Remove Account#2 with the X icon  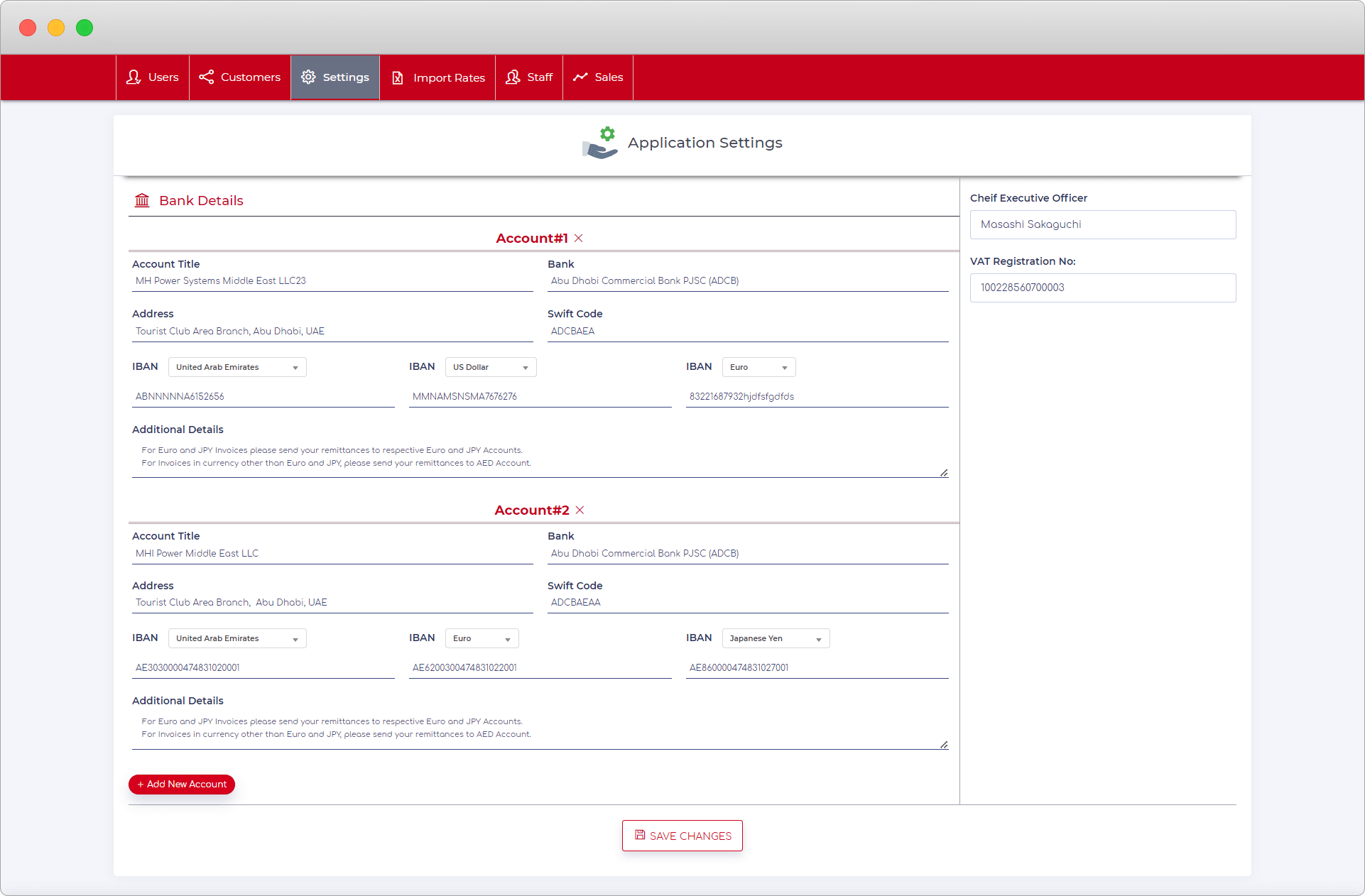click(x=580, y=510)
